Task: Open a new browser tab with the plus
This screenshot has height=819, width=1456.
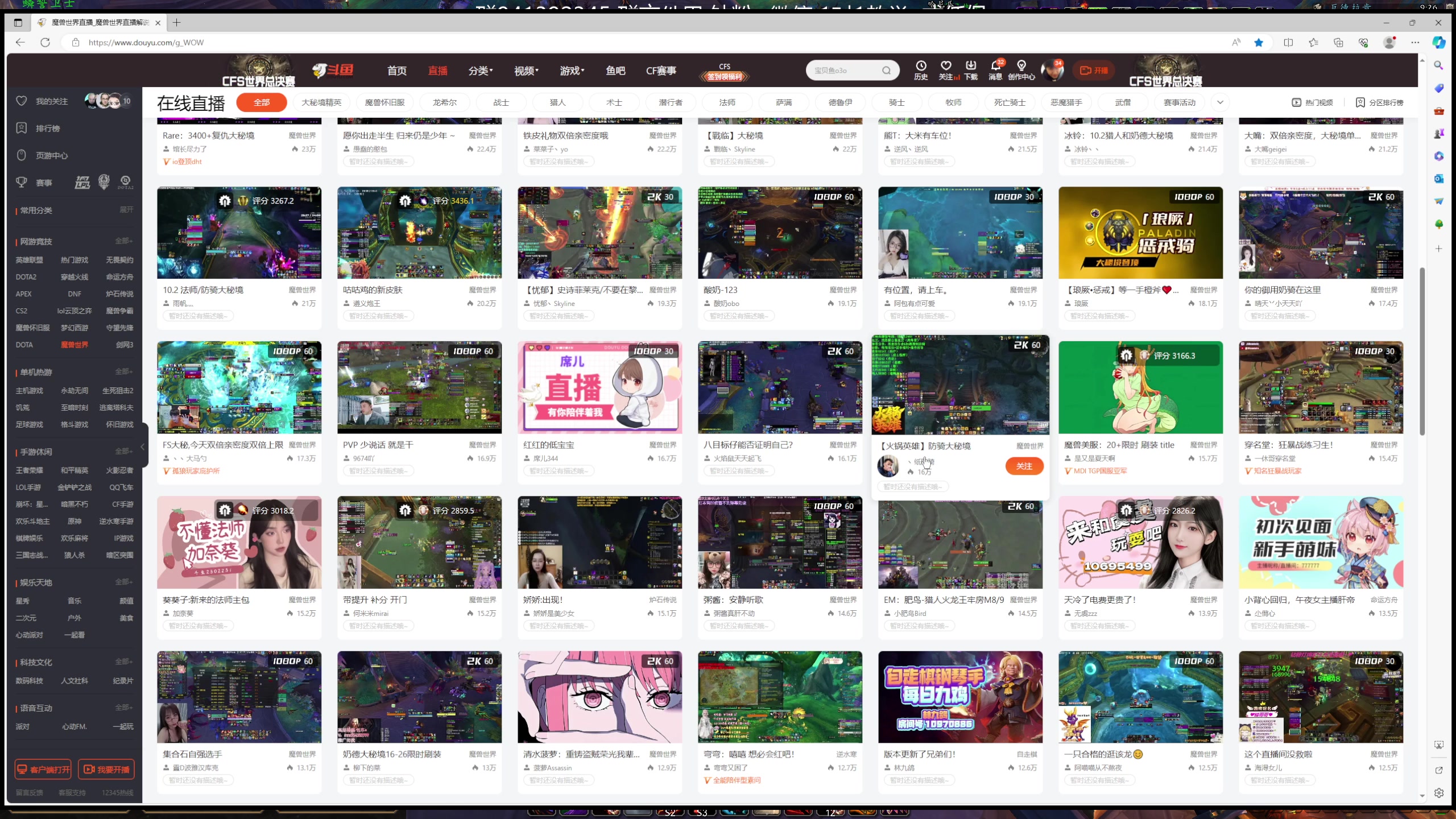Action: 177,23
